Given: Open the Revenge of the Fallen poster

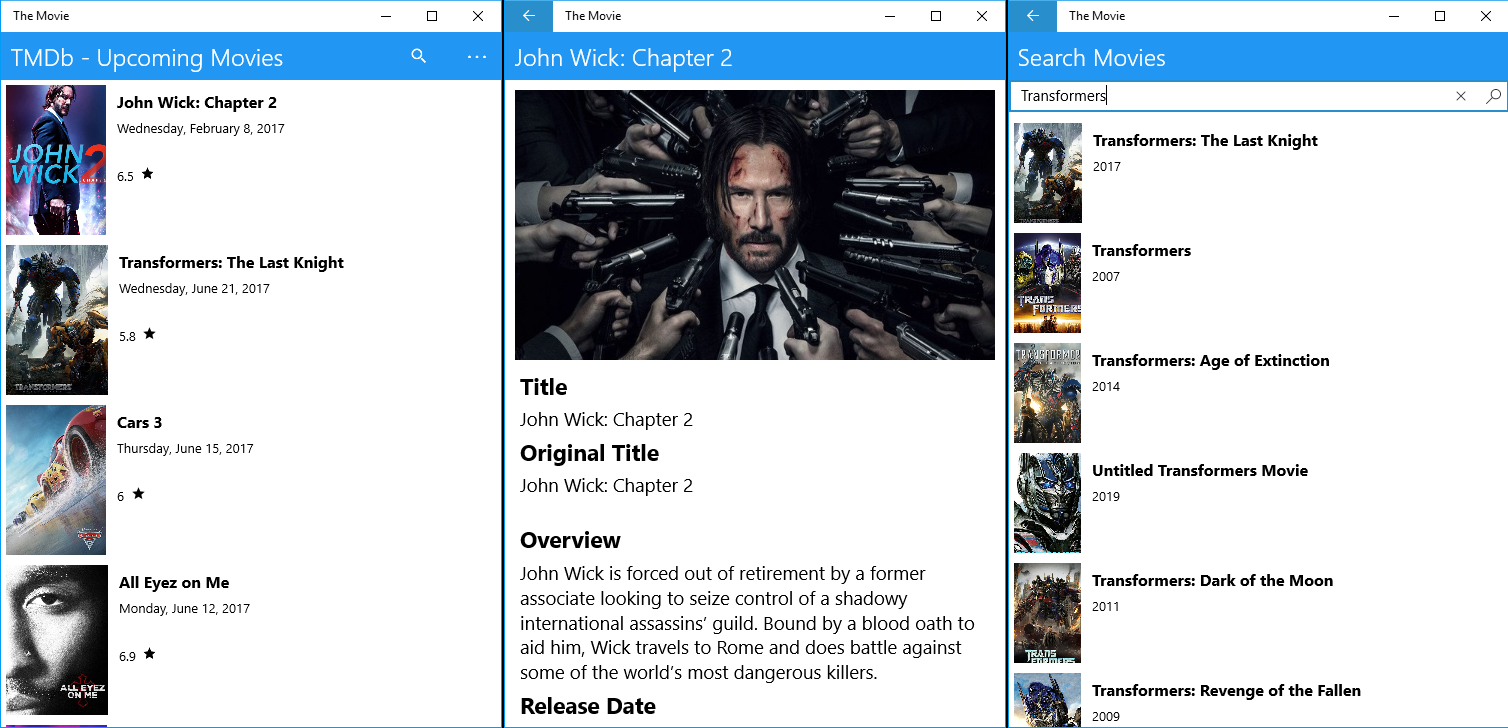Looking at the screenshot, I should (1047, 700).
